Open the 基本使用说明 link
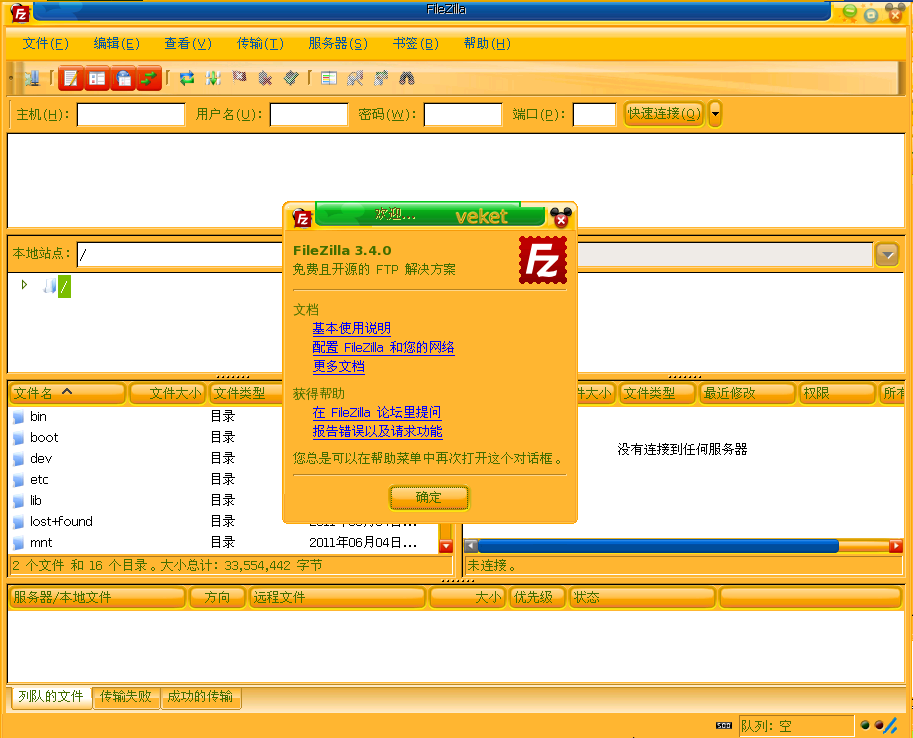Viewport: 913px width, 738px height. (x=352, y=329)
